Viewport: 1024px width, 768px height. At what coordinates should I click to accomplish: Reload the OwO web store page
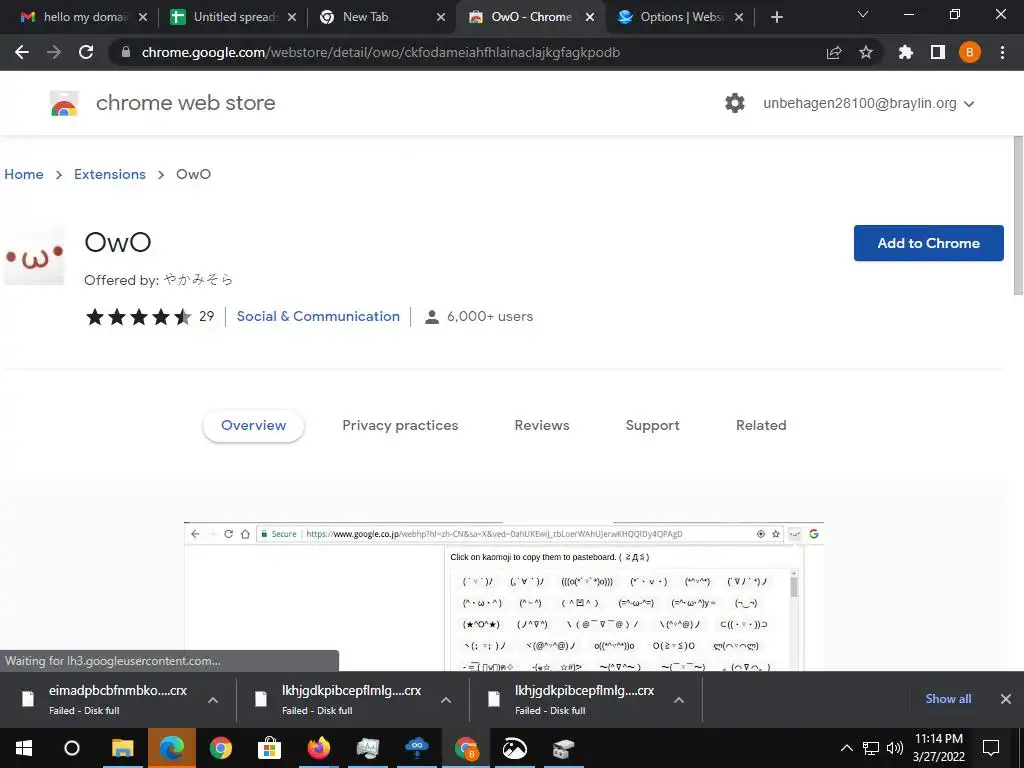[86, 52]
